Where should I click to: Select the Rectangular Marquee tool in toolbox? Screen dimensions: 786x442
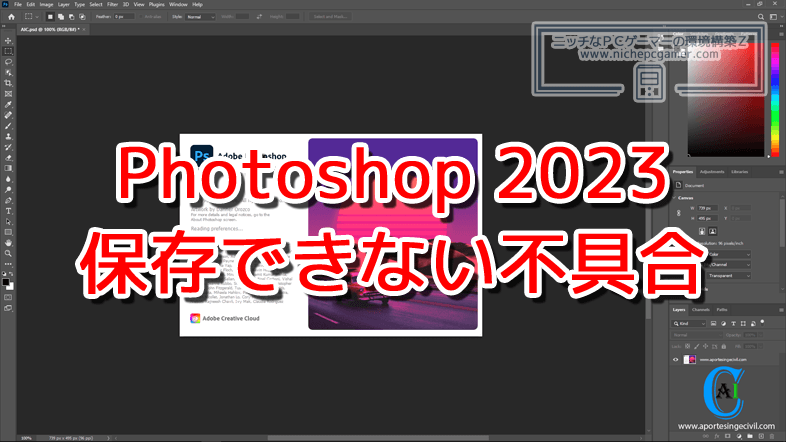8,51
